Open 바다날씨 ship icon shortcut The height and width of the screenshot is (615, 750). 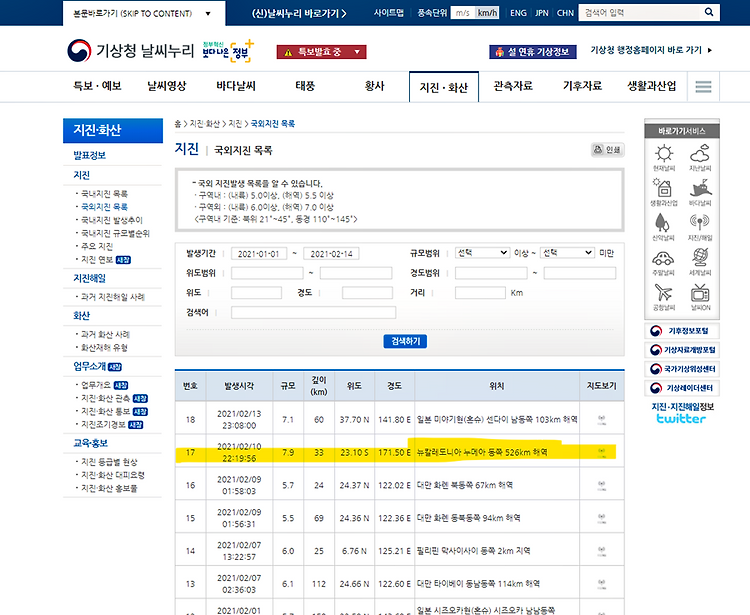pos(700,192)
